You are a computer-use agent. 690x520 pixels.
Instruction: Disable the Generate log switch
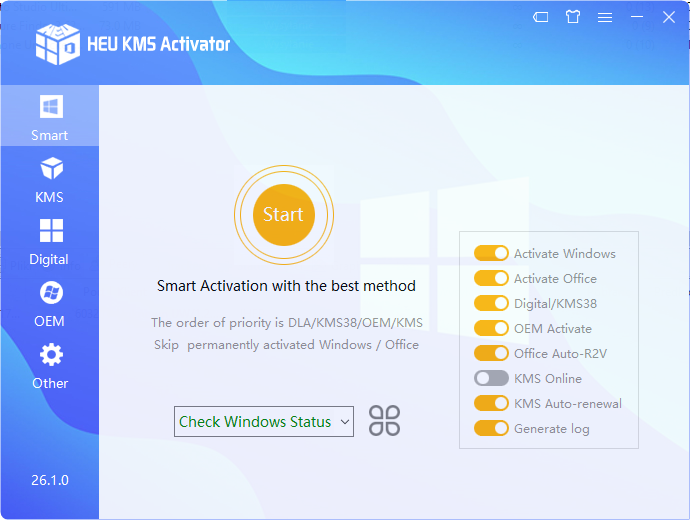(491, 428)
